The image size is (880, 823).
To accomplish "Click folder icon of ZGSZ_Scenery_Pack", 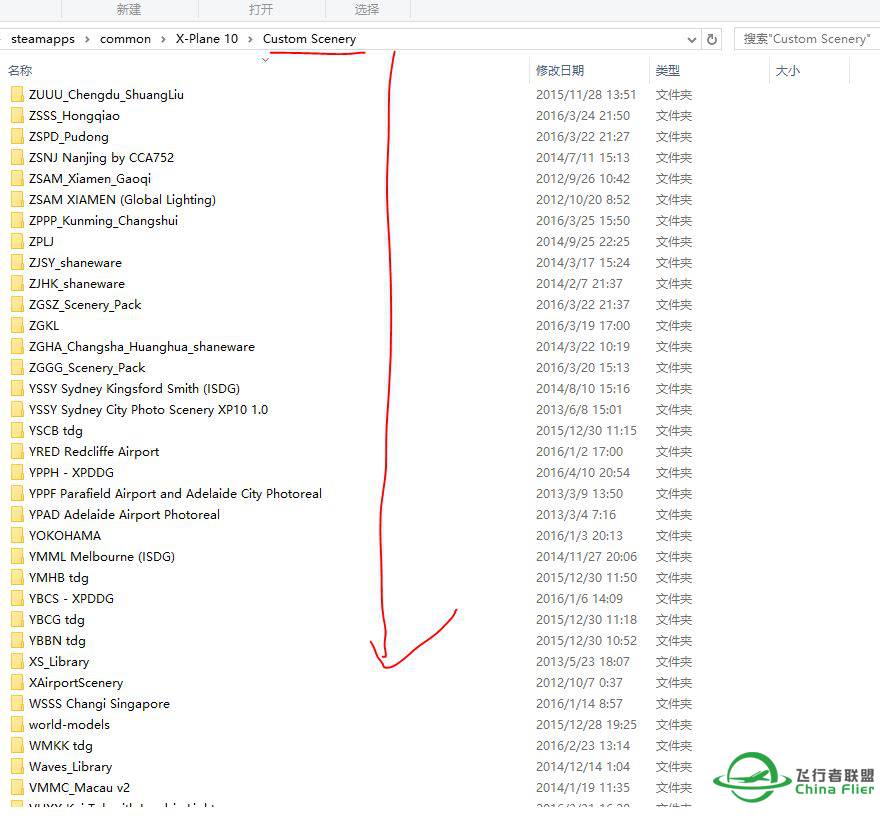I will click(17, 304).
